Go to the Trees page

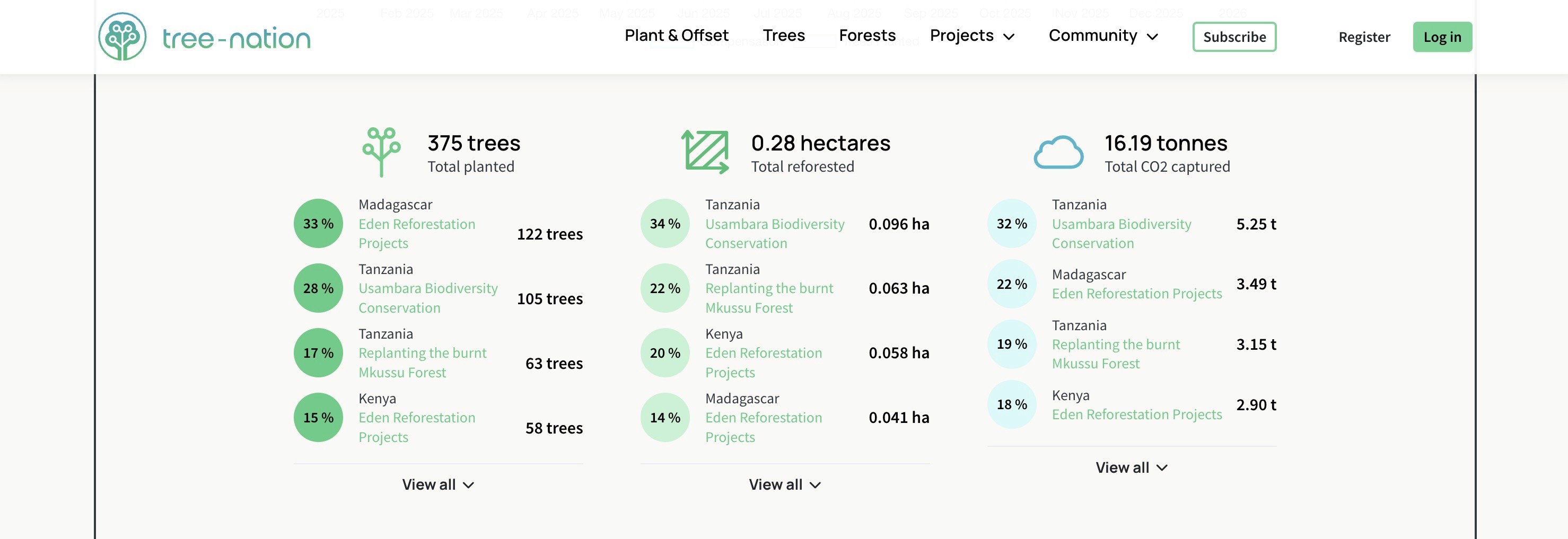(783, 36)
